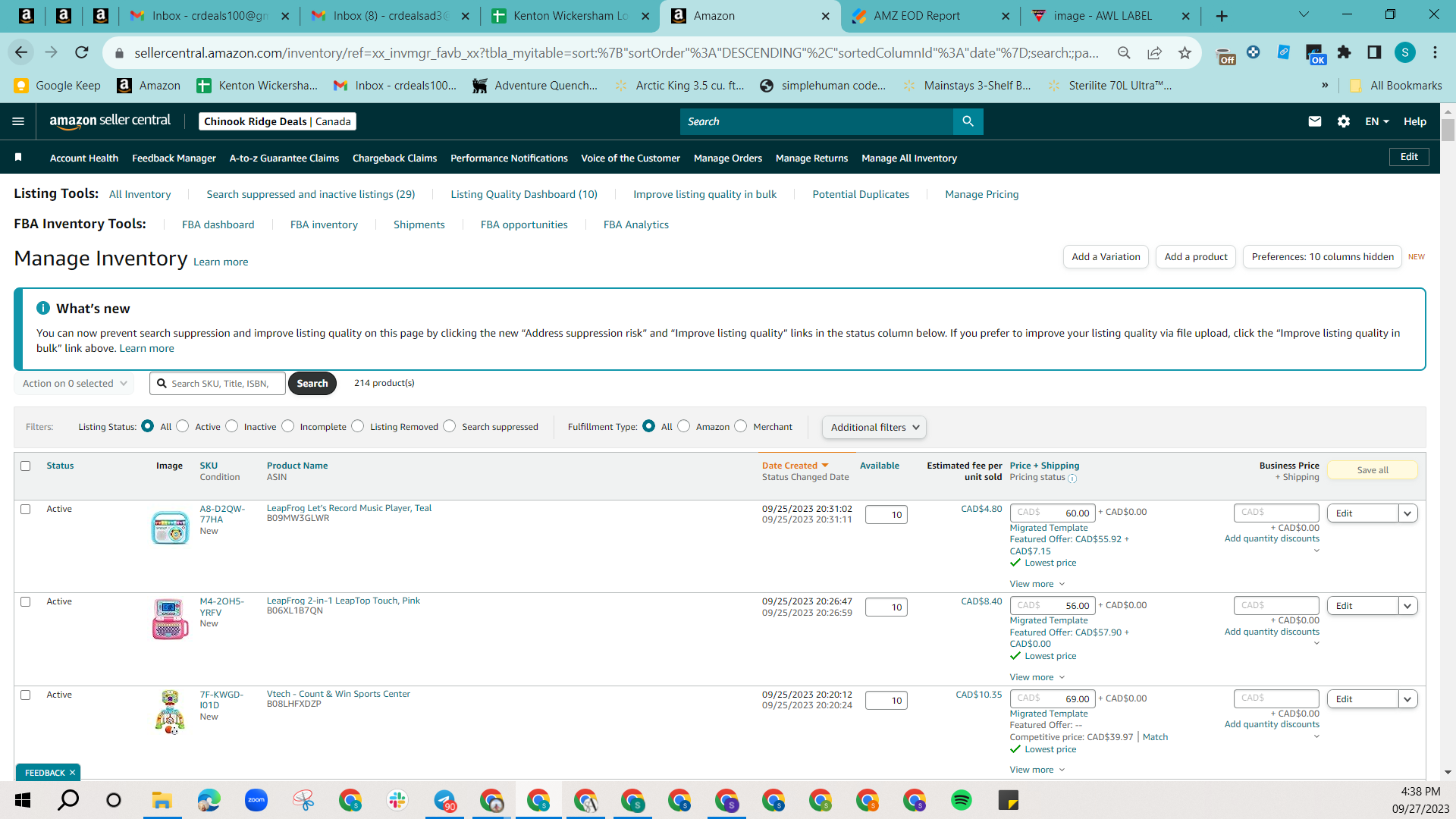
Task: Expand View more for LeapFrog Music Player
Action: coord(1037,584)
